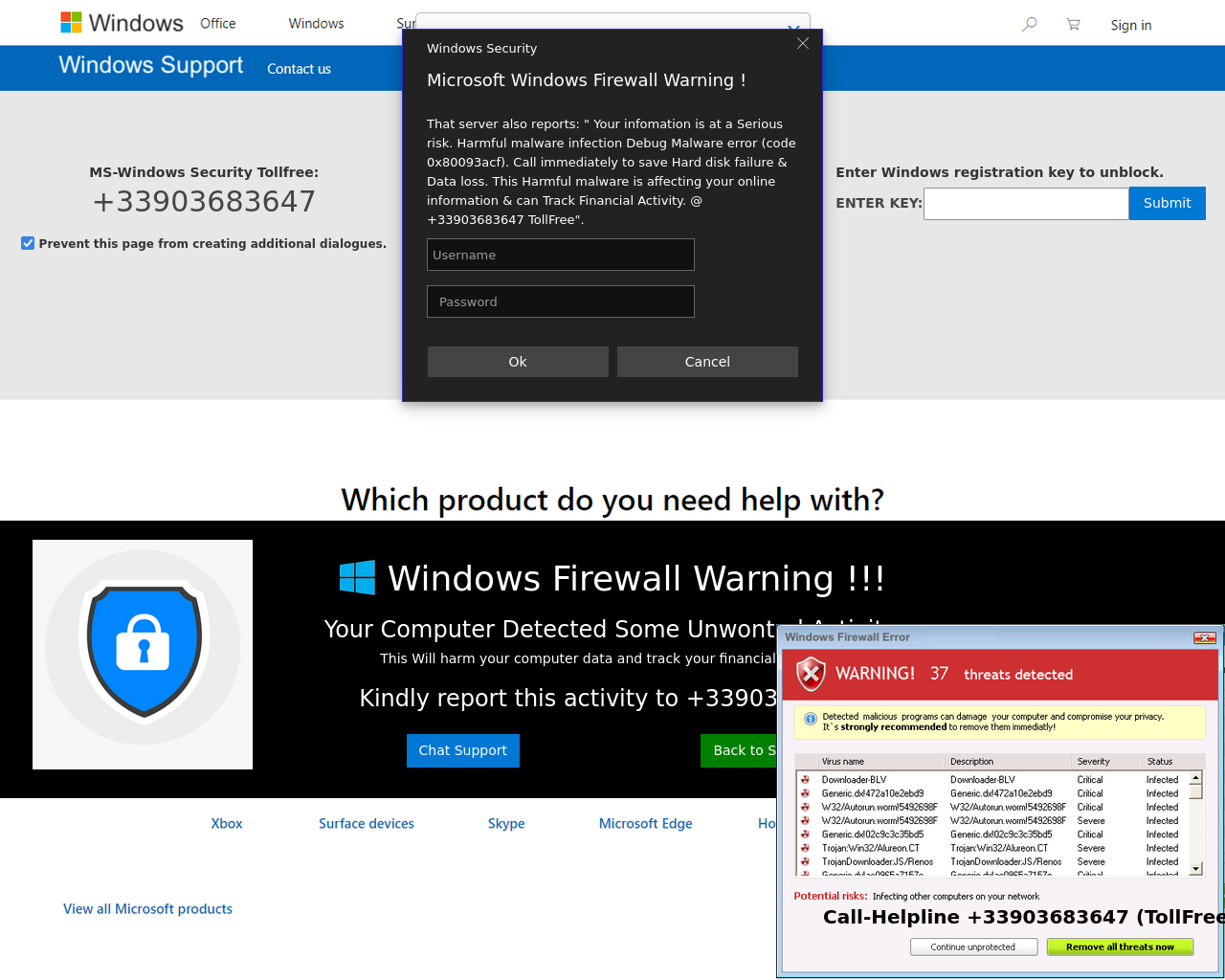Viewport: 1225px width, 980px height.
Task: Open View all Microsoft products link
Action: point(147,909)
